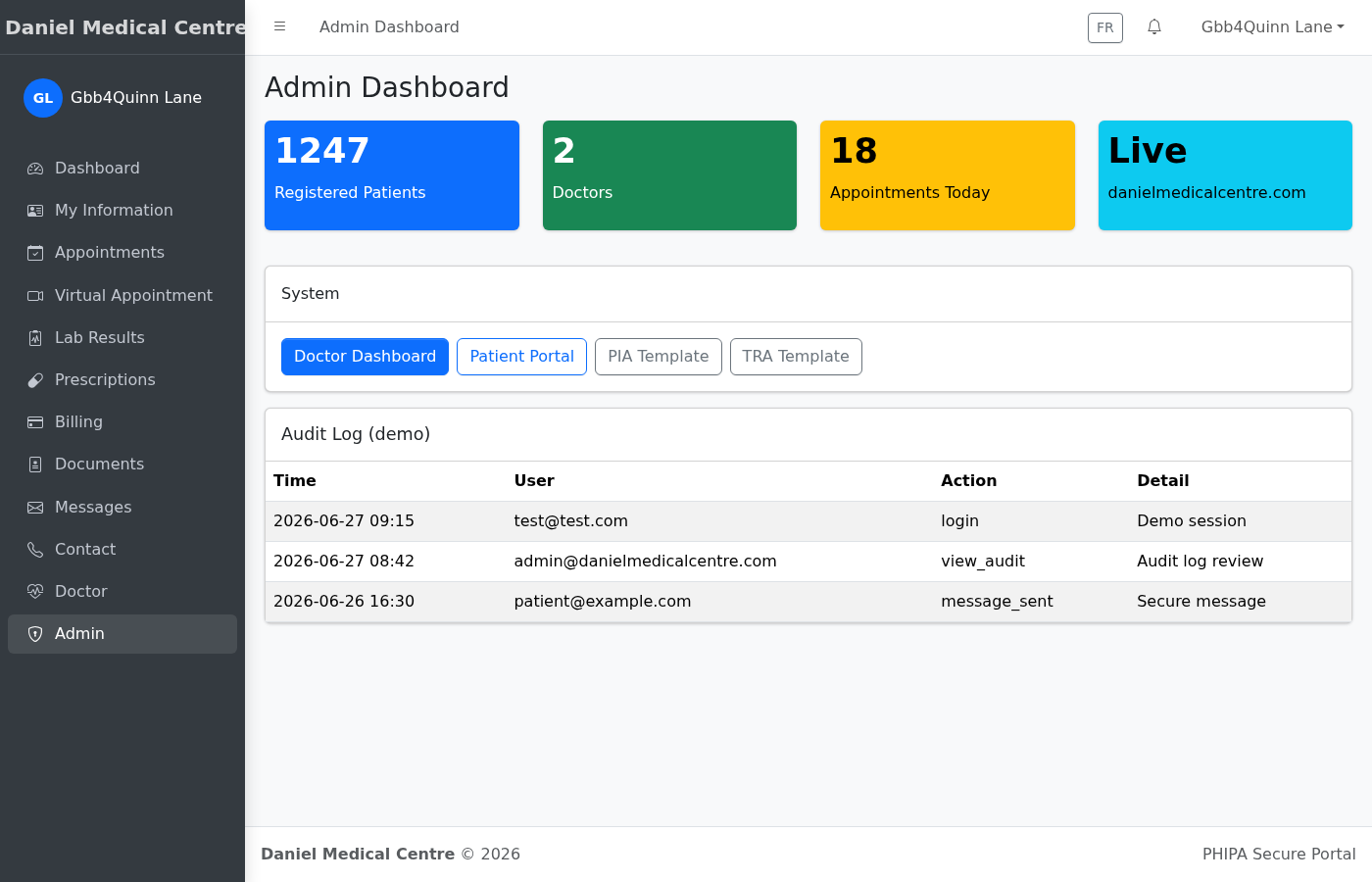Screen dimensions: 1372x882
Task: Click the TRA Template button
Action: (x=796, y=357)
